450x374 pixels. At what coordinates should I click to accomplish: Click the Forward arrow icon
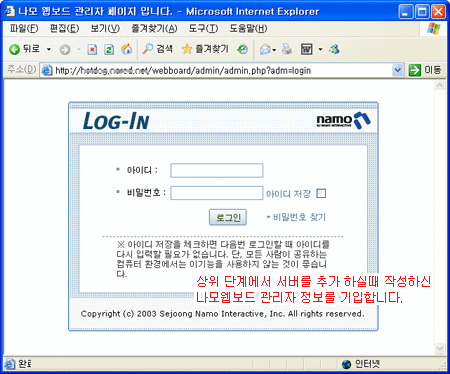(x=65, y=50)
